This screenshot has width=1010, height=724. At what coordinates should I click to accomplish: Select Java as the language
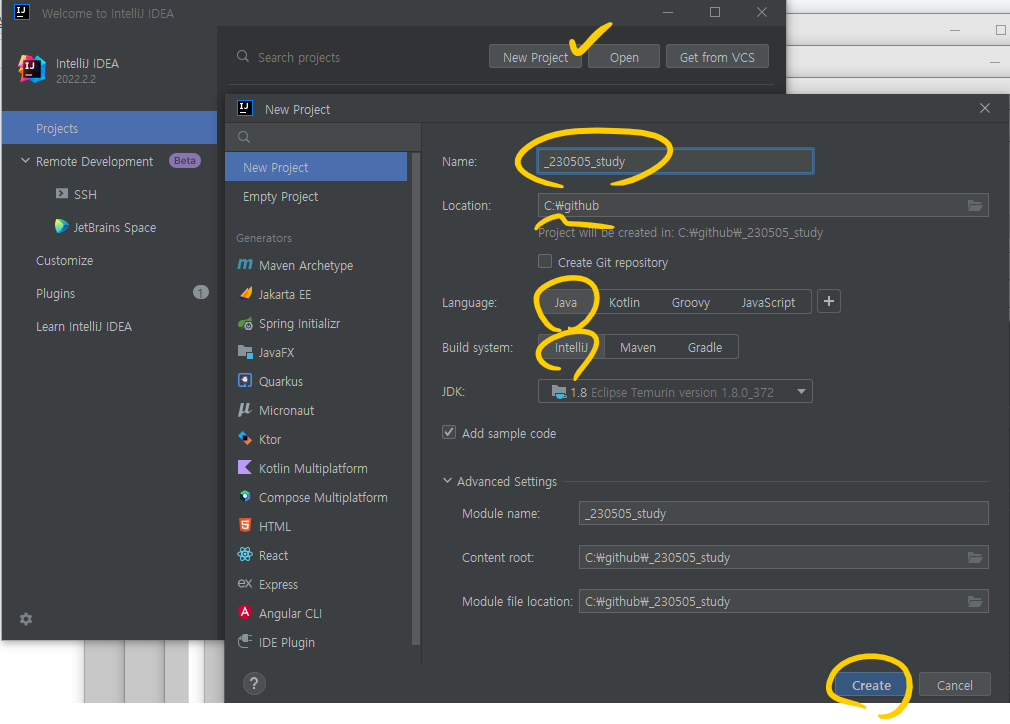[x=566, y=302]
